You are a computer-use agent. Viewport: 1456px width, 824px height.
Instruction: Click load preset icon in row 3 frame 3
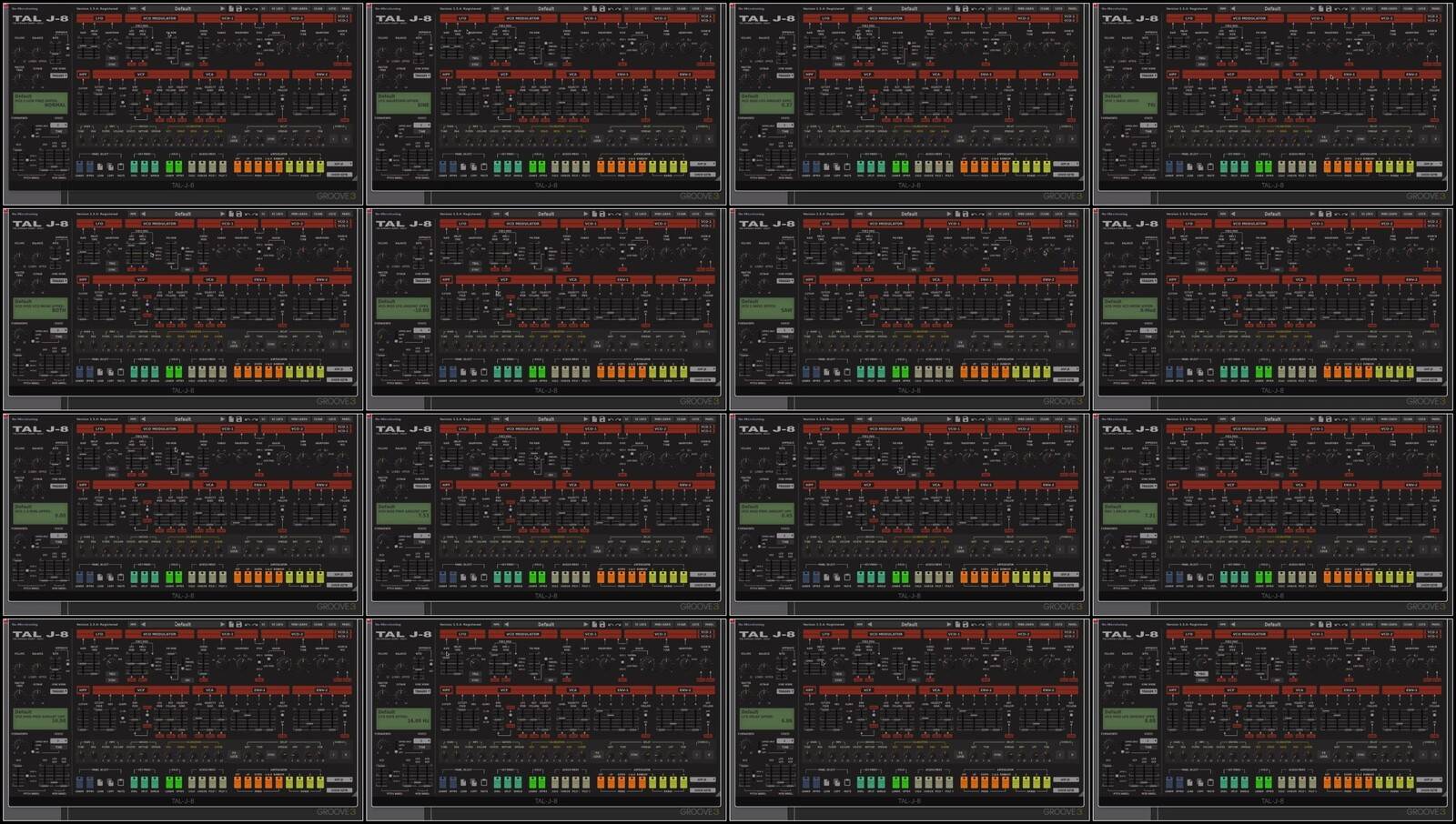click(958, 419)
